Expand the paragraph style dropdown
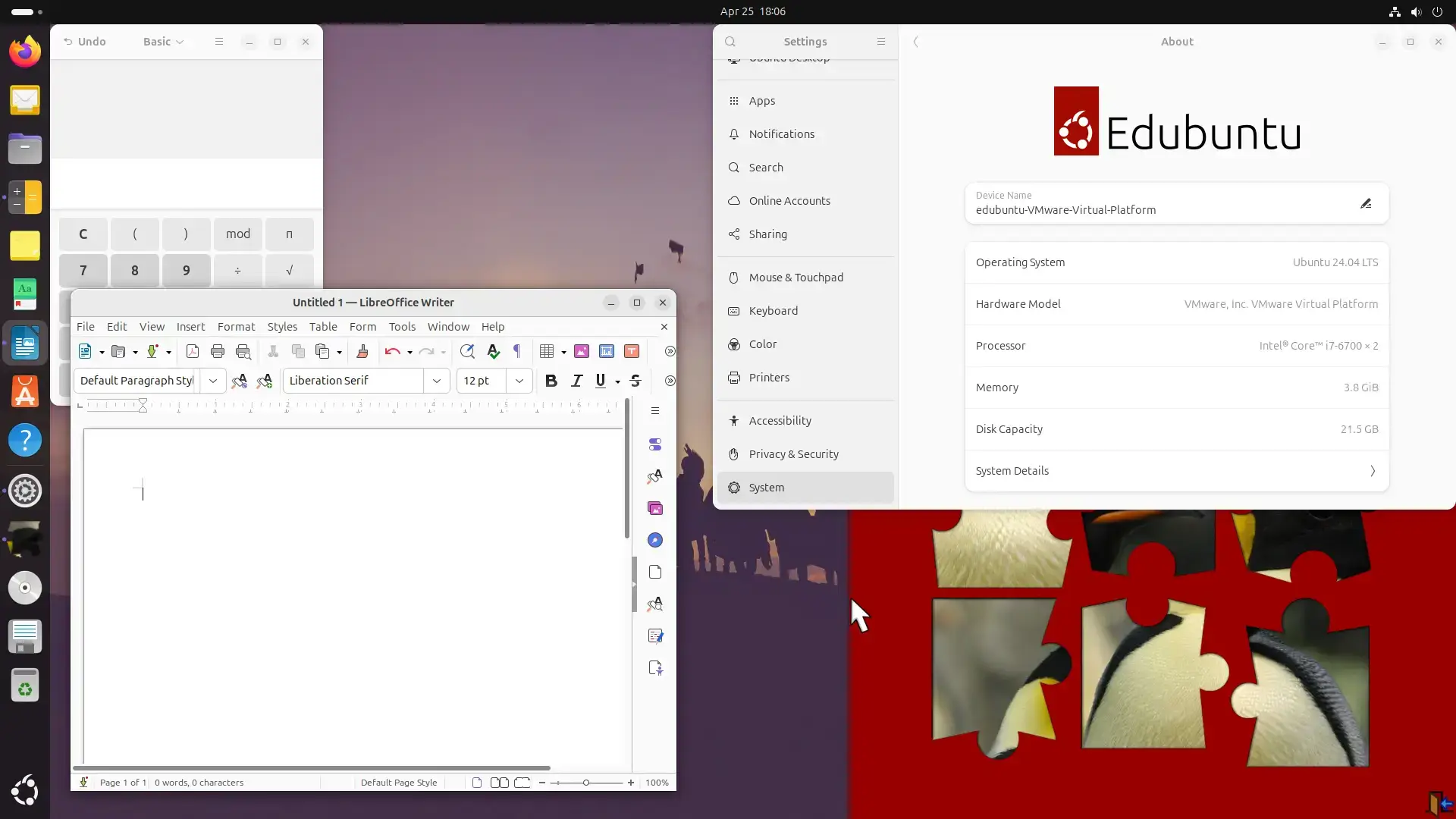 tap(213, 381)
